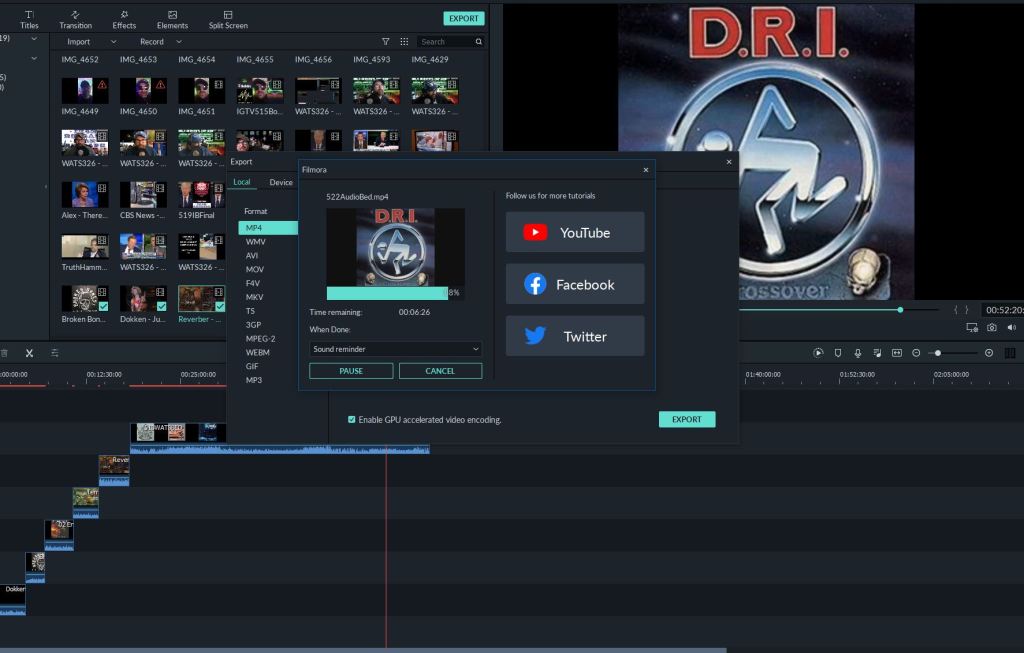Click the snapshot camera icon
The image size is (1024, 653).
click(x=991, y=328)
